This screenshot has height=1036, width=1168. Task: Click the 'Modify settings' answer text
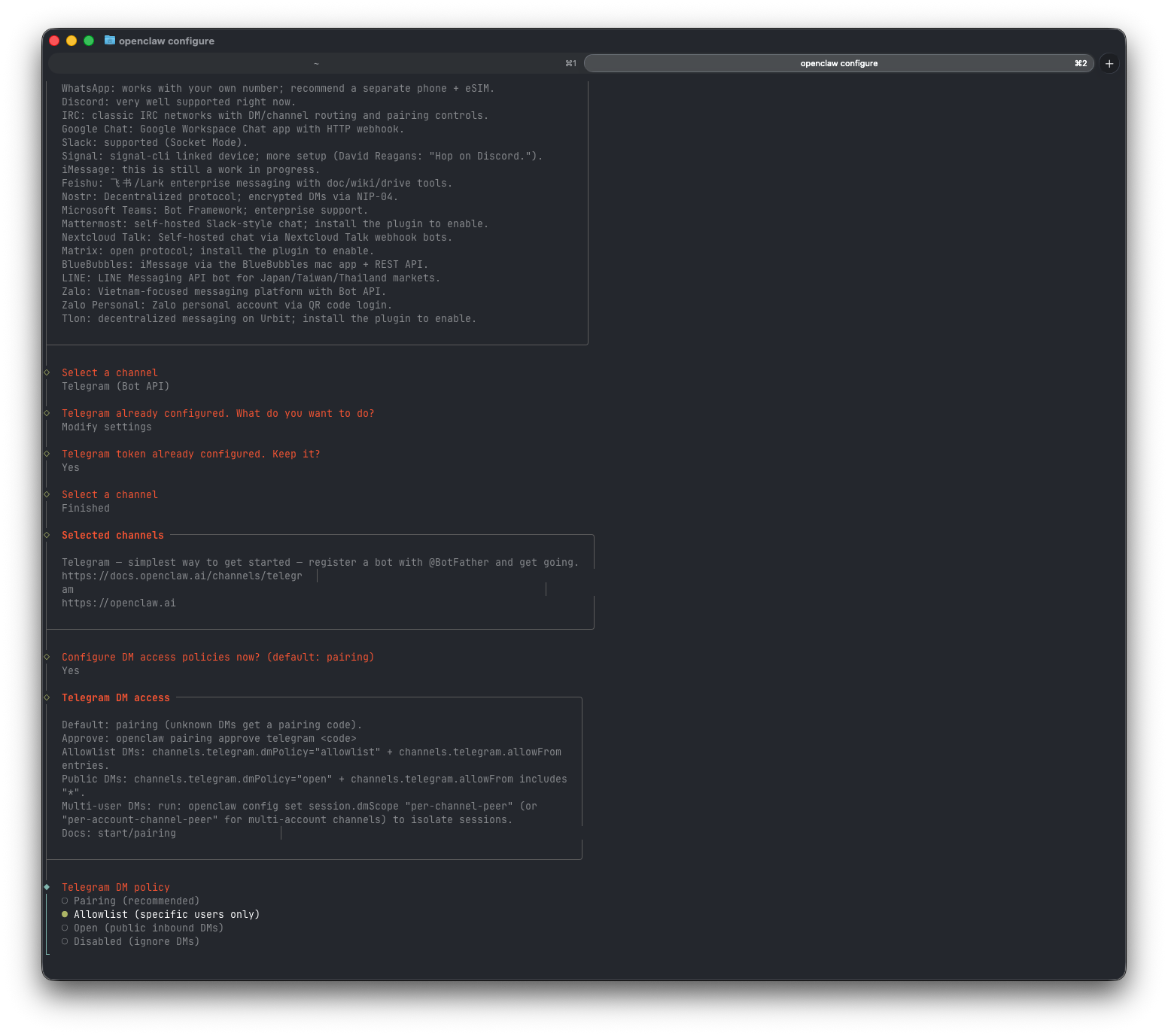[106, 427]
